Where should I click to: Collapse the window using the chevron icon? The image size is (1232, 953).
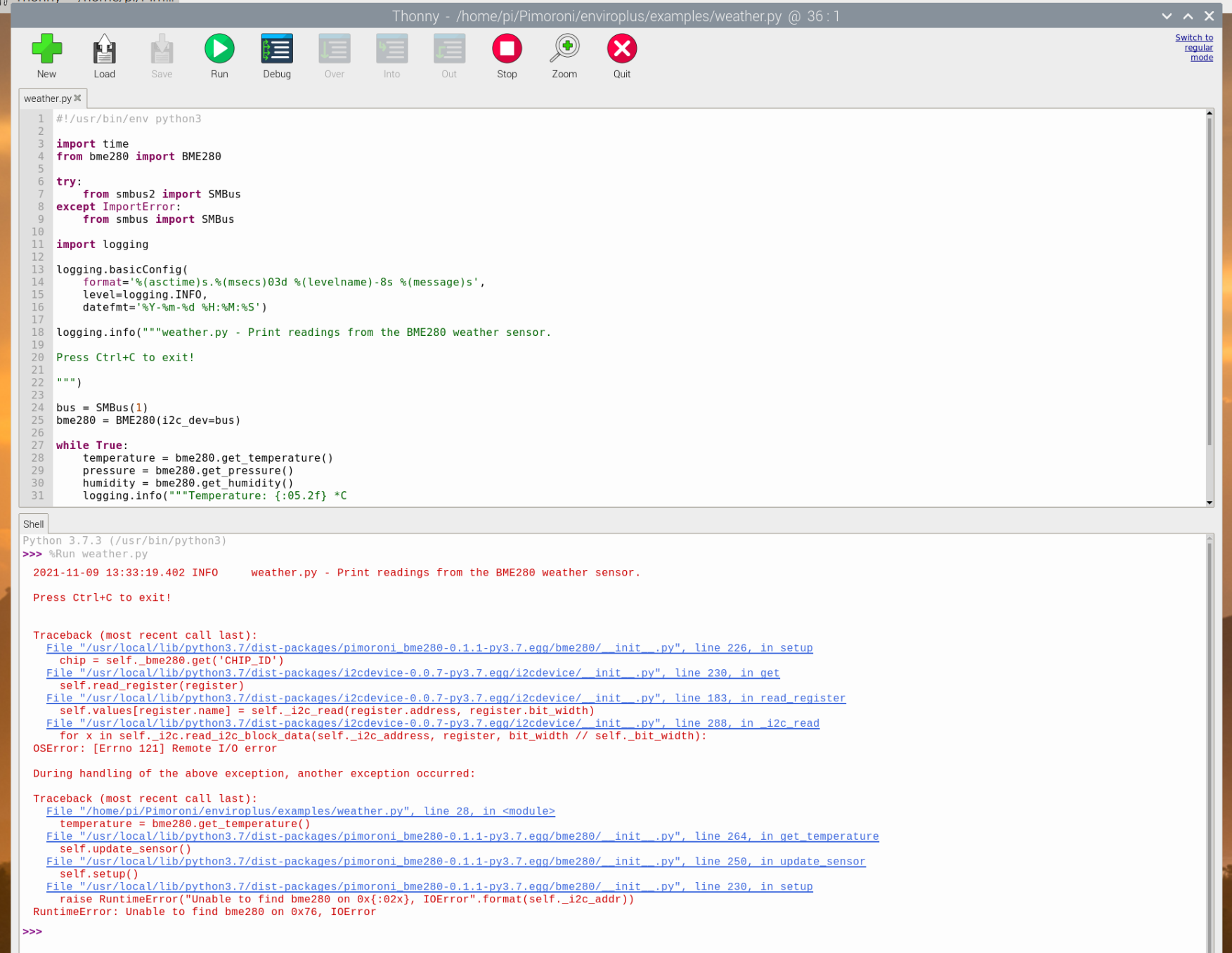pos(1166,15)
